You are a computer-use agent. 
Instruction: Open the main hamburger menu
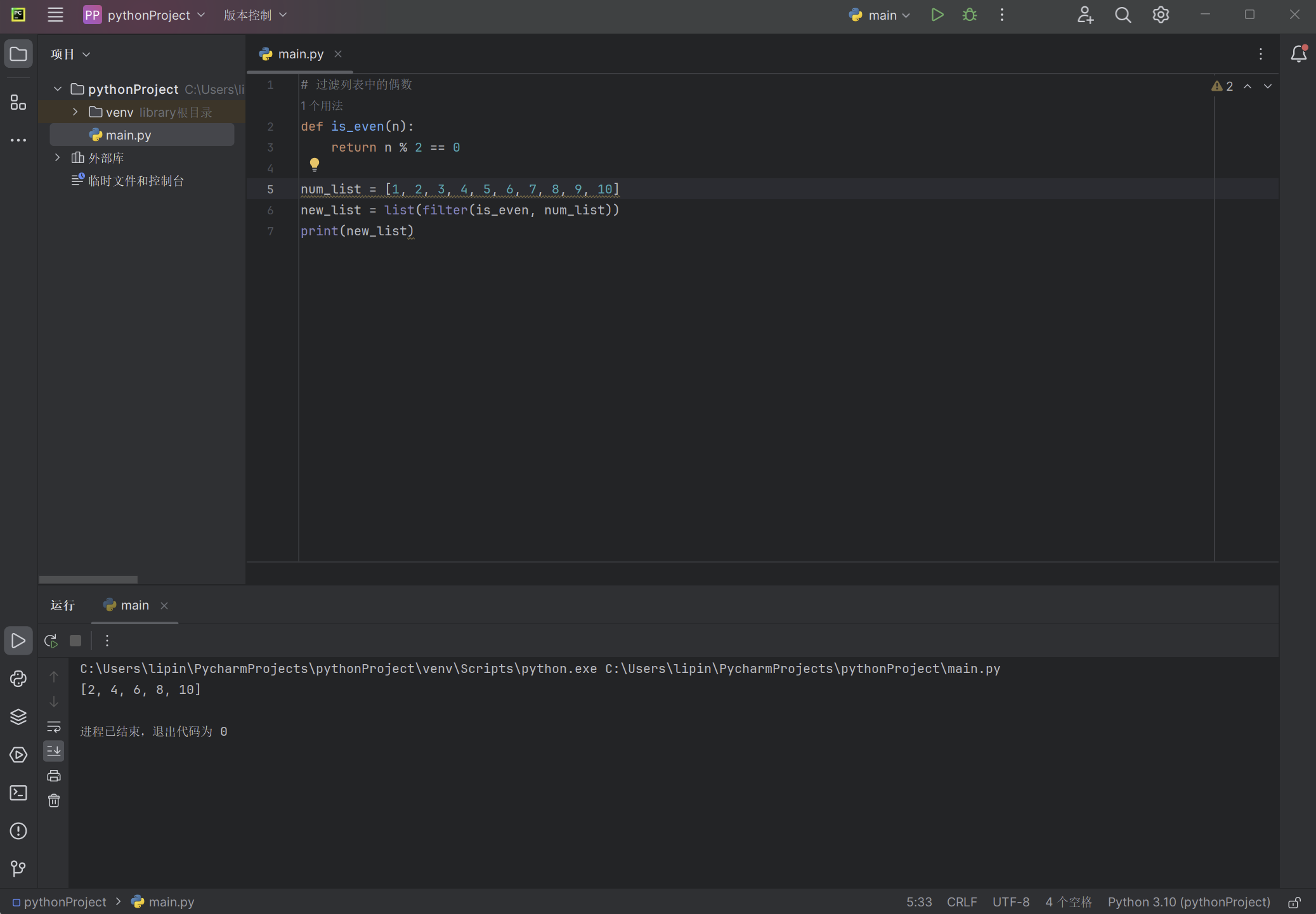point(55,15)
